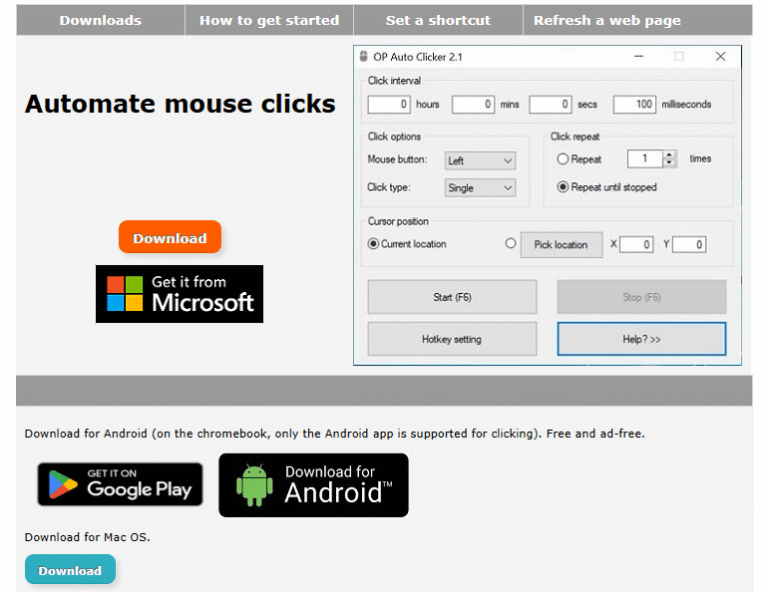Click the Get it from Microsoft badge
768x592 pixels.
pos(179,294)
